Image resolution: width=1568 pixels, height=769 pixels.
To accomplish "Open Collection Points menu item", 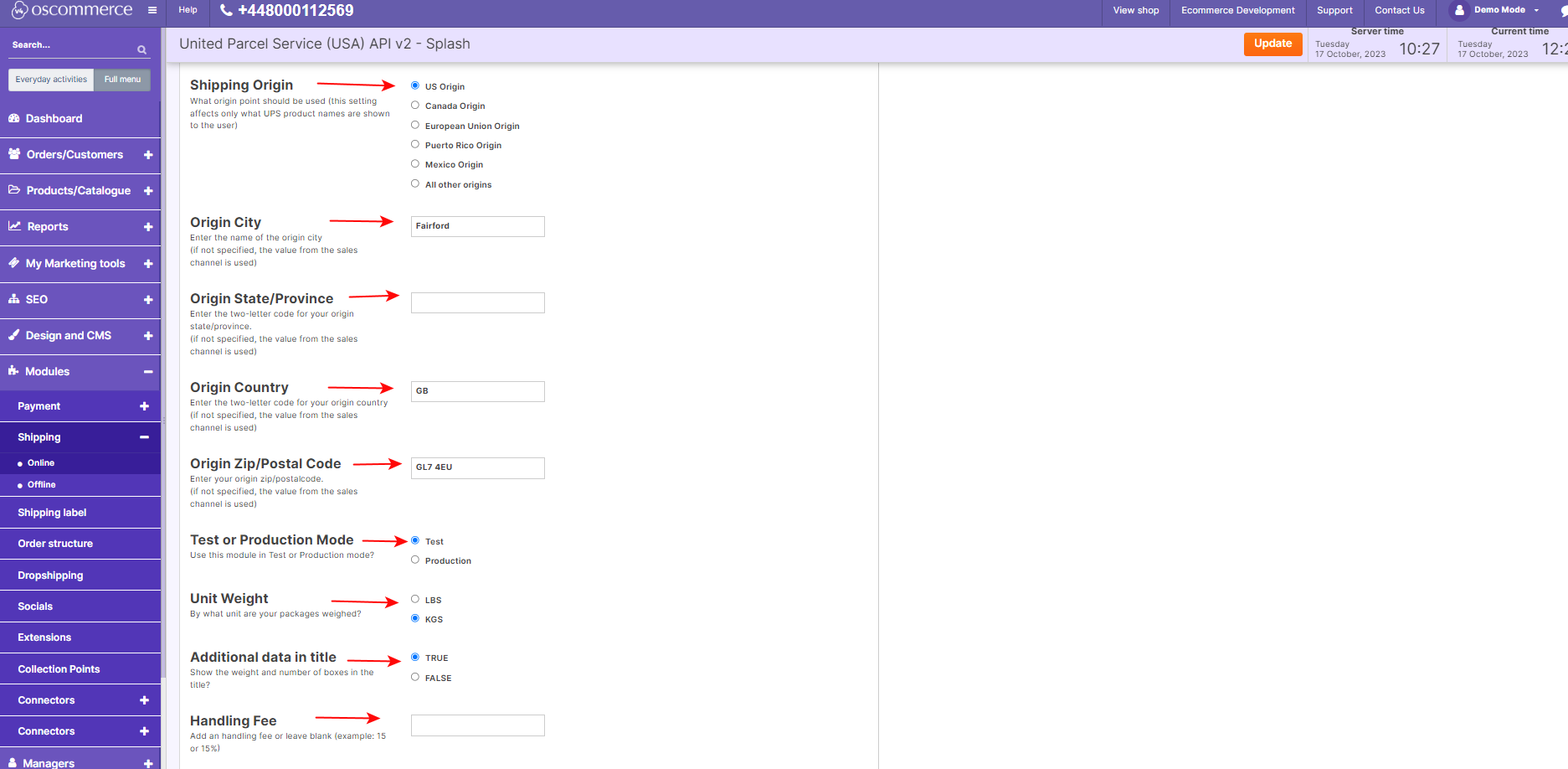I will (59, 669).
